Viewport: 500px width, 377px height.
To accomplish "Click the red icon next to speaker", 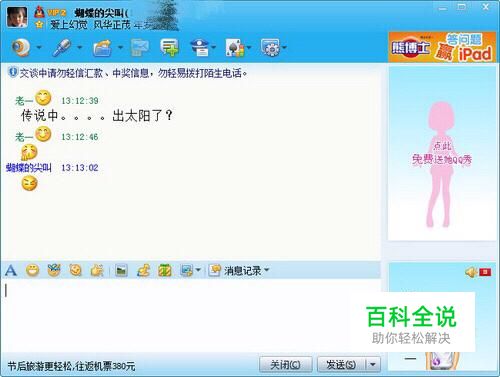I will click(x=485, y=272).
